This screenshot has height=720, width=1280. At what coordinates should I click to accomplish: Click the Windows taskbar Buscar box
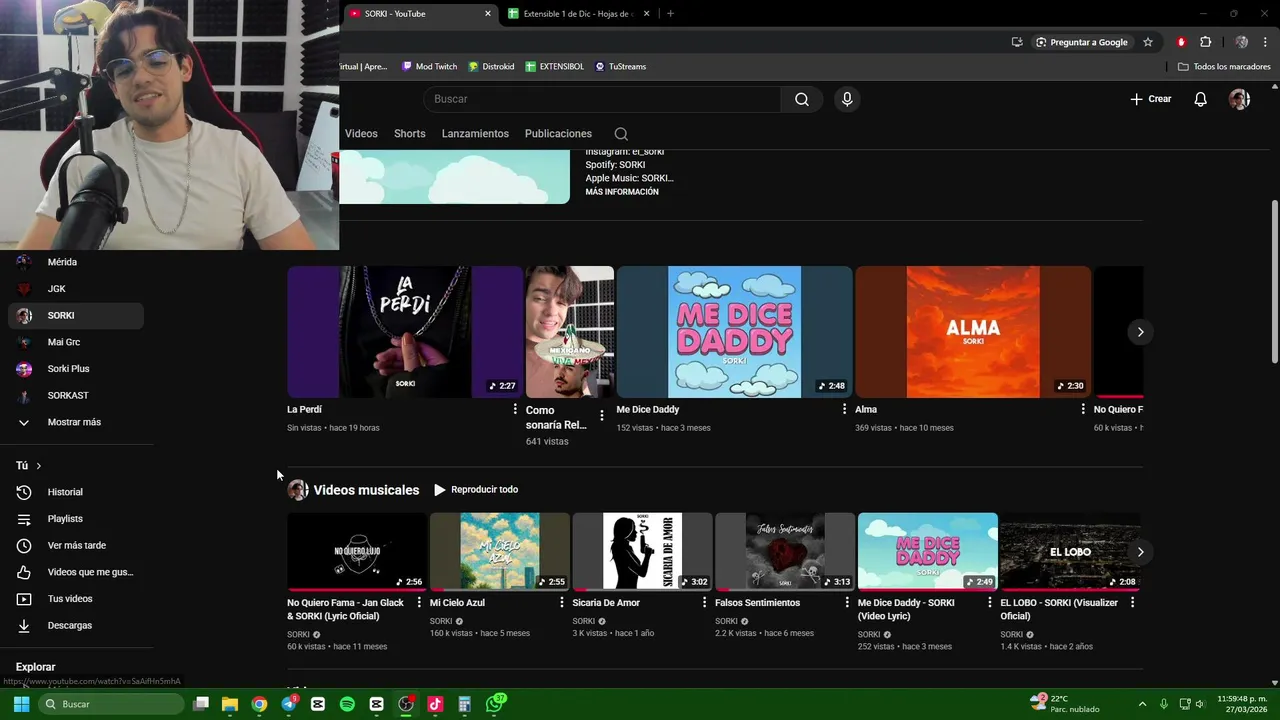(x=112, y=704)
